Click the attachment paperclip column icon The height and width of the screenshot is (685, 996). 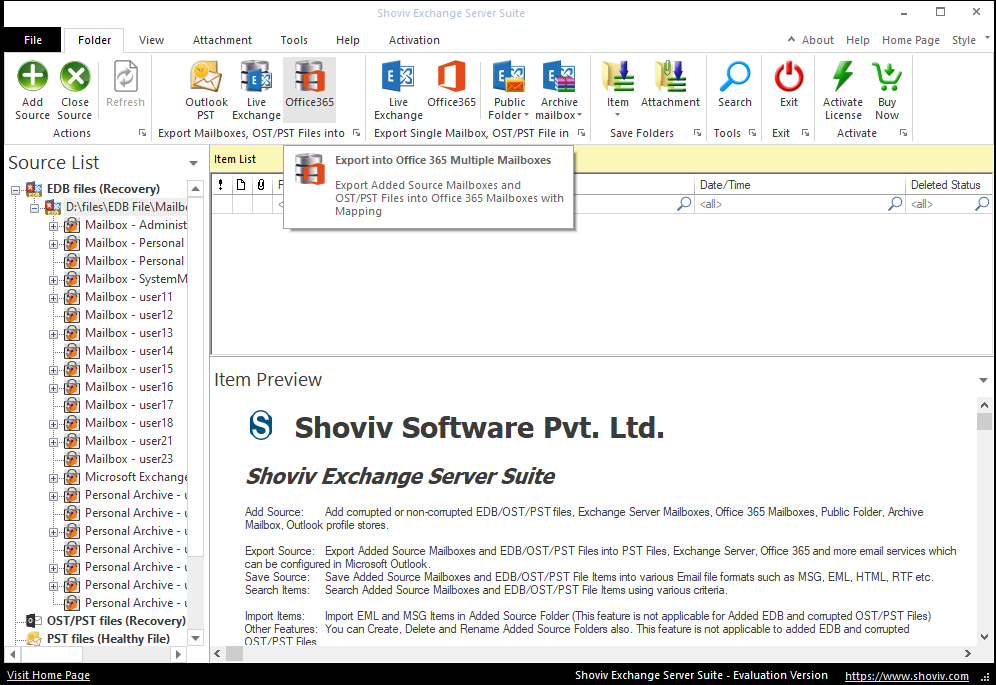click(261, 185)
